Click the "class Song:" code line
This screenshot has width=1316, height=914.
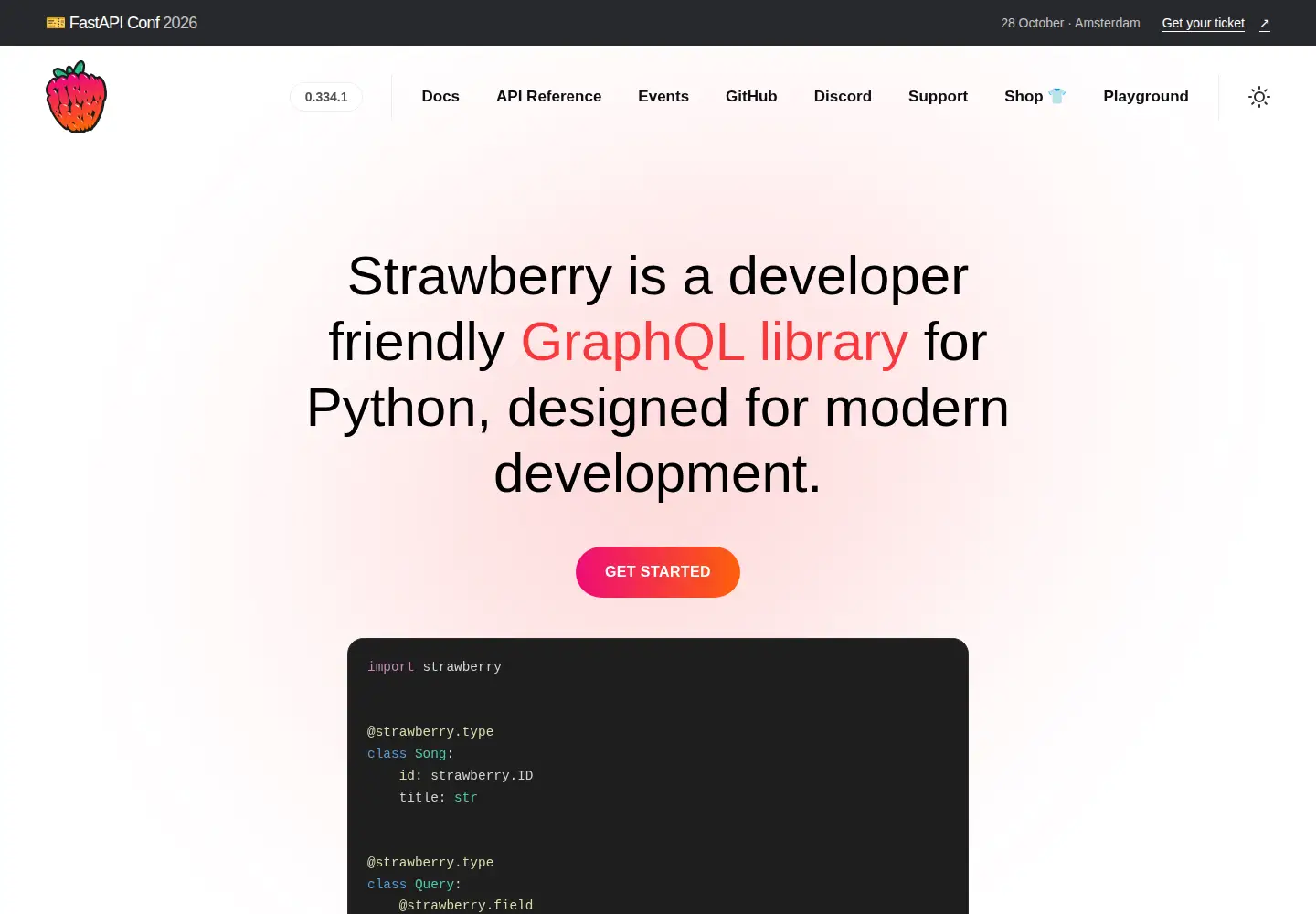[410, 754]
